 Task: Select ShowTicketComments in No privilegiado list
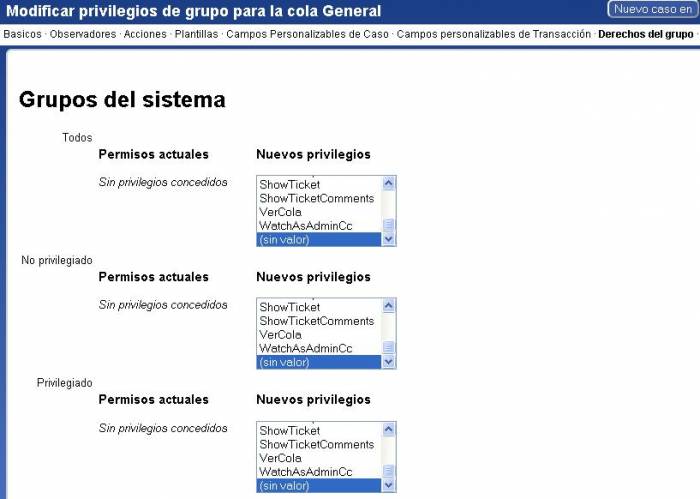pyautogui.click(x=316, y=321)
